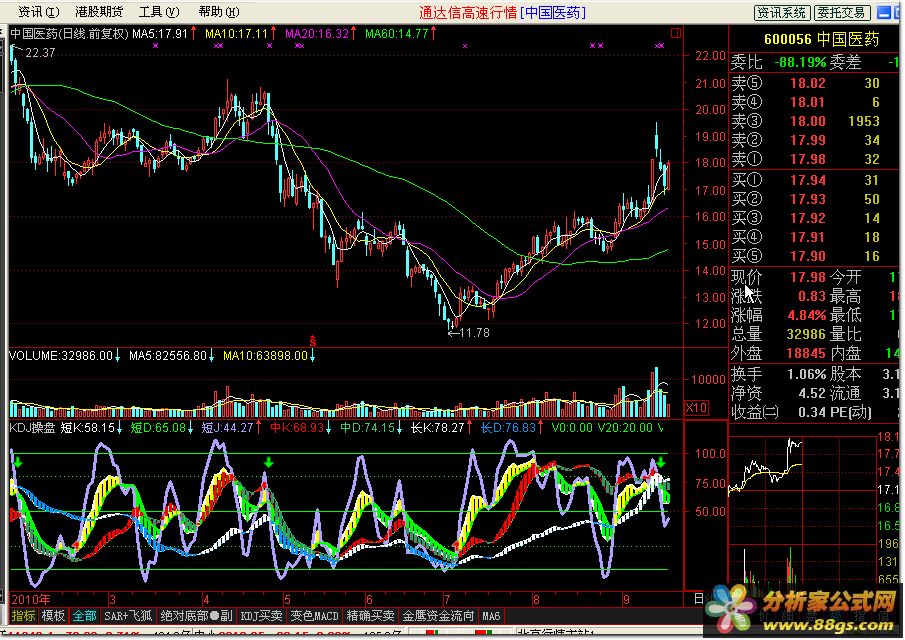Screen dimensions: 905x640
Task: Click the 涨幅 value 4.84%
Action: tap(807, 316)
